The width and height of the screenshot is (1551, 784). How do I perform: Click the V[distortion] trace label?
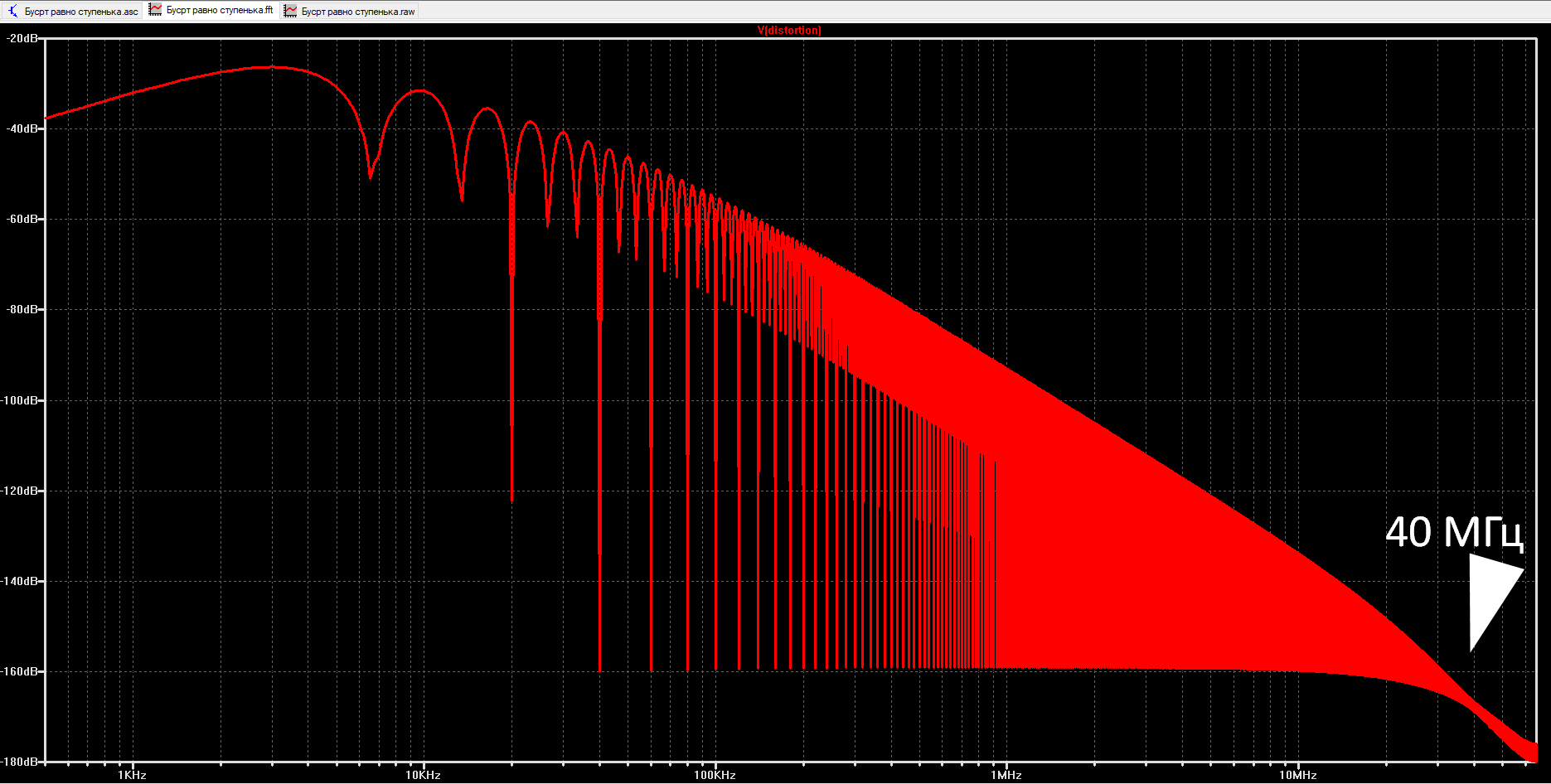tap(789, 30)
